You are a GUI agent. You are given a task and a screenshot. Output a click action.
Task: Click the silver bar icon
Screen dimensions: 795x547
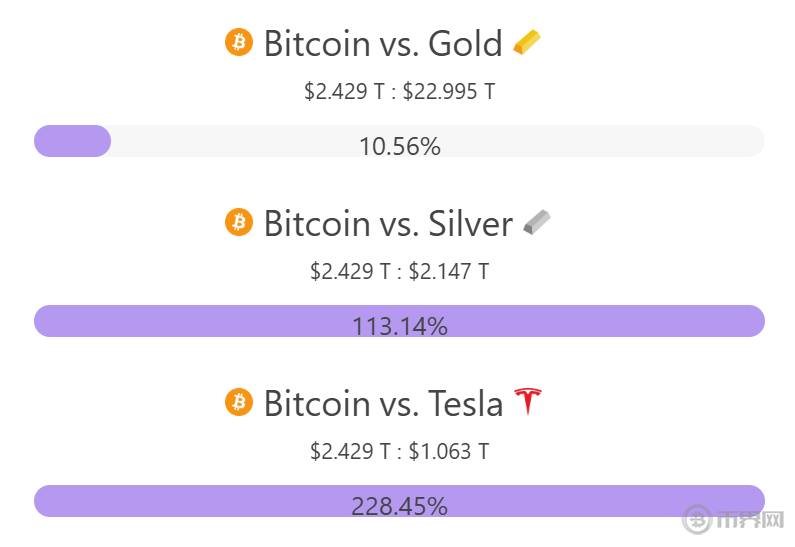click(x=536, y=222)
